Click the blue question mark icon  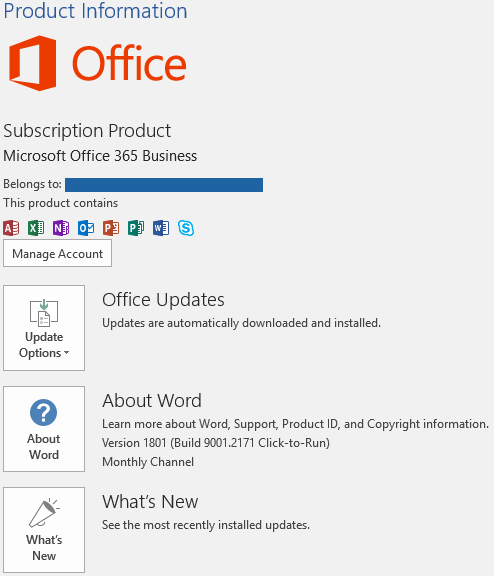click(43, 413)
